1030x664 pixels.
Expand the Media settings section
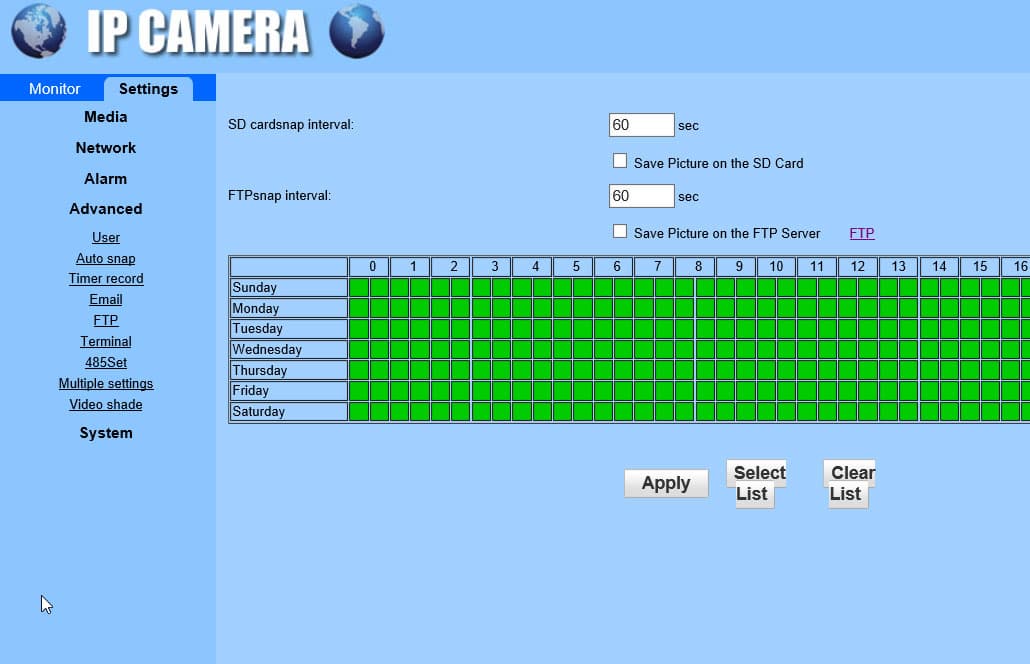[106, 117]
